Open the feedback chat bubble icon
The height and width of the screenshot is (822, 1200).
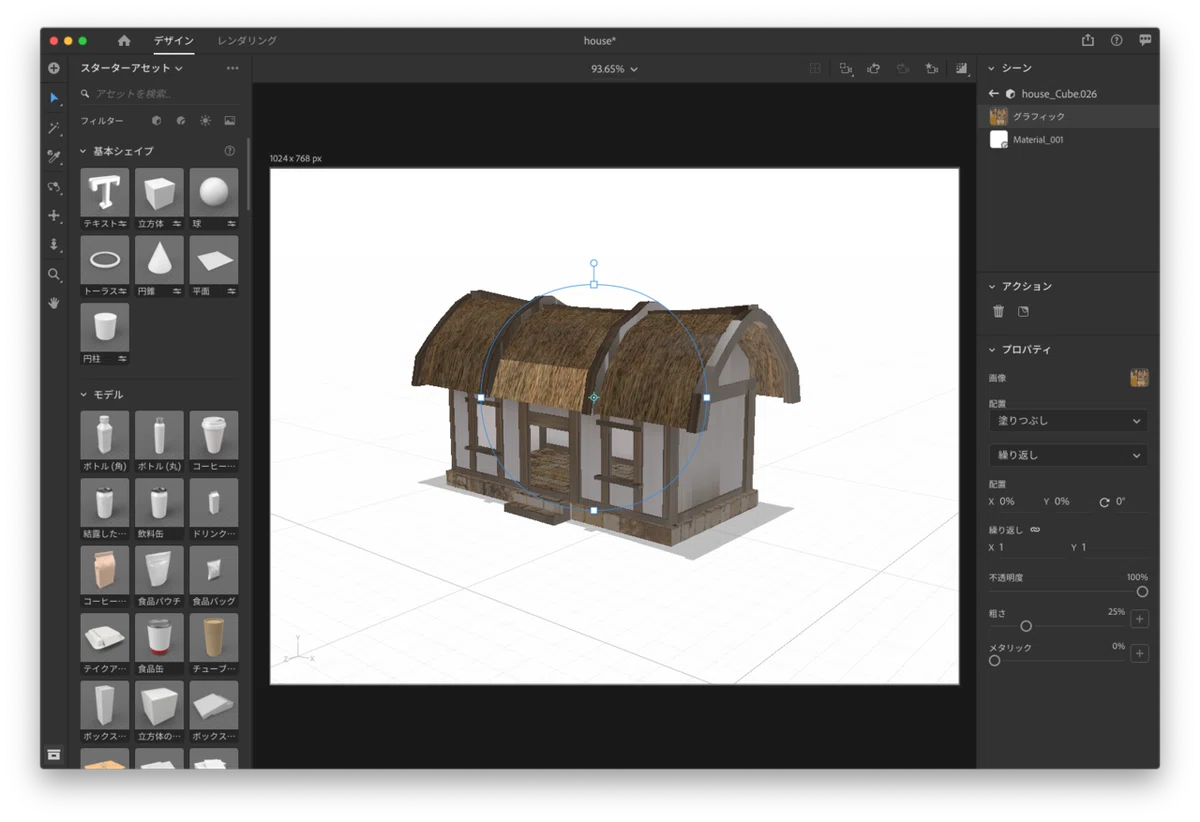pyautogui.click(x=1145, y=40)
